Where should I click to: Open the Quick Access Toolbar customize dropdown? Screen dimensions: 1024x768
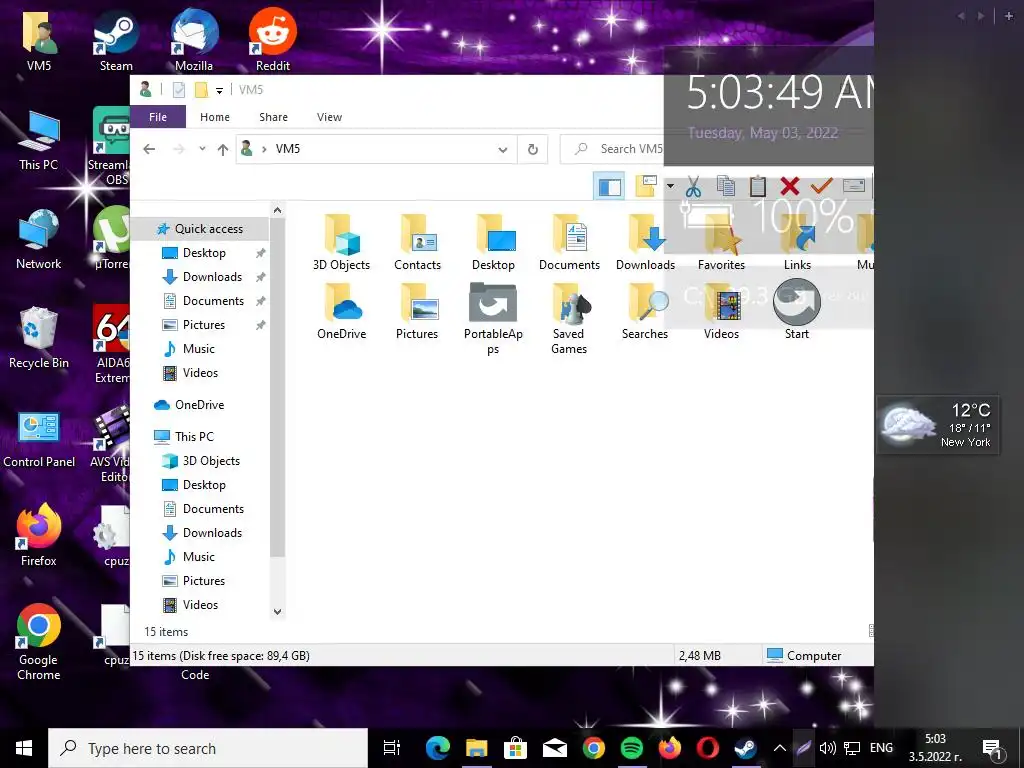click(x=219, y=90)
